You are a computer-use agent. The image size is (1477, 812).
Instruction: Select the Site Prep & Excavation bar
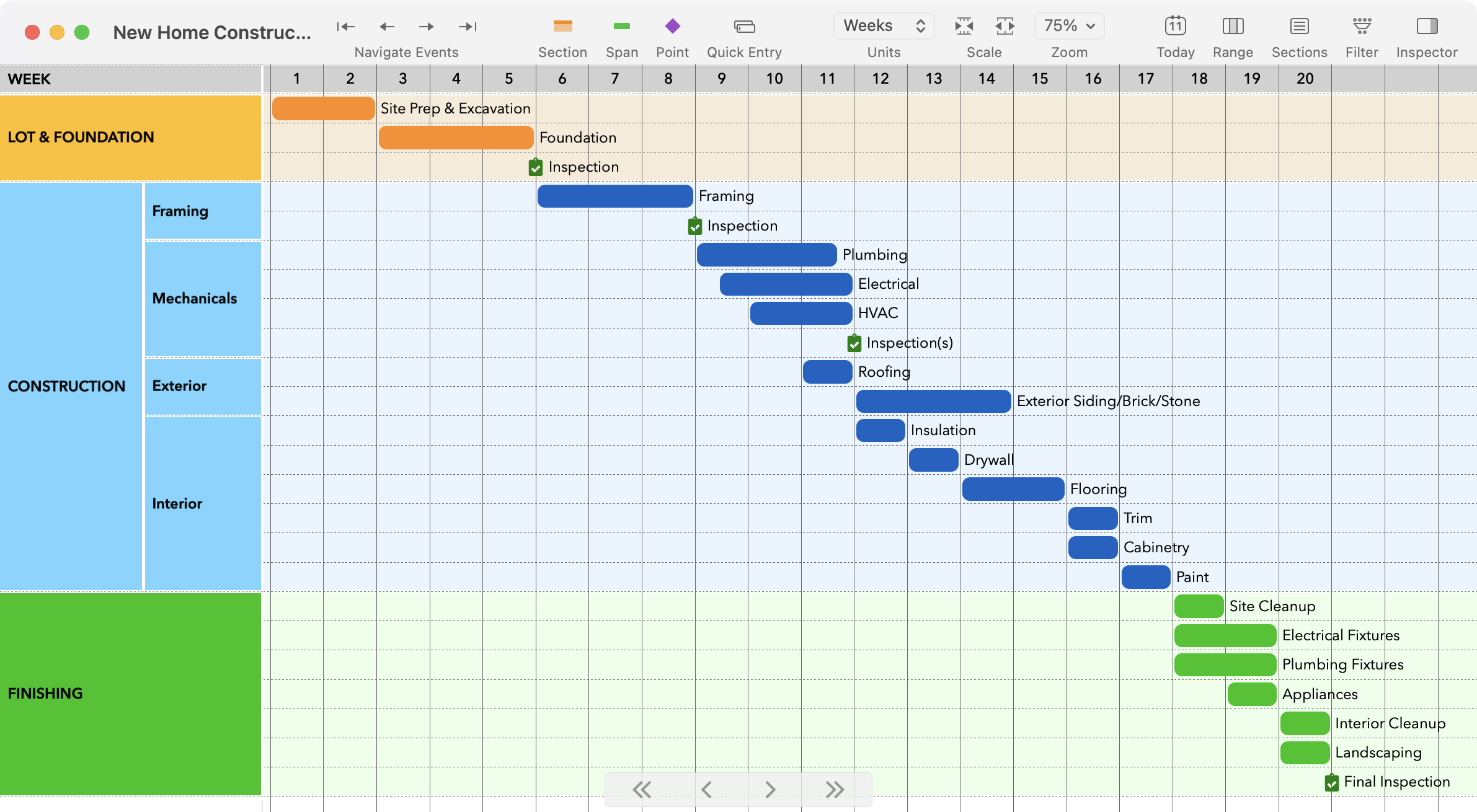tap(324, 108)
